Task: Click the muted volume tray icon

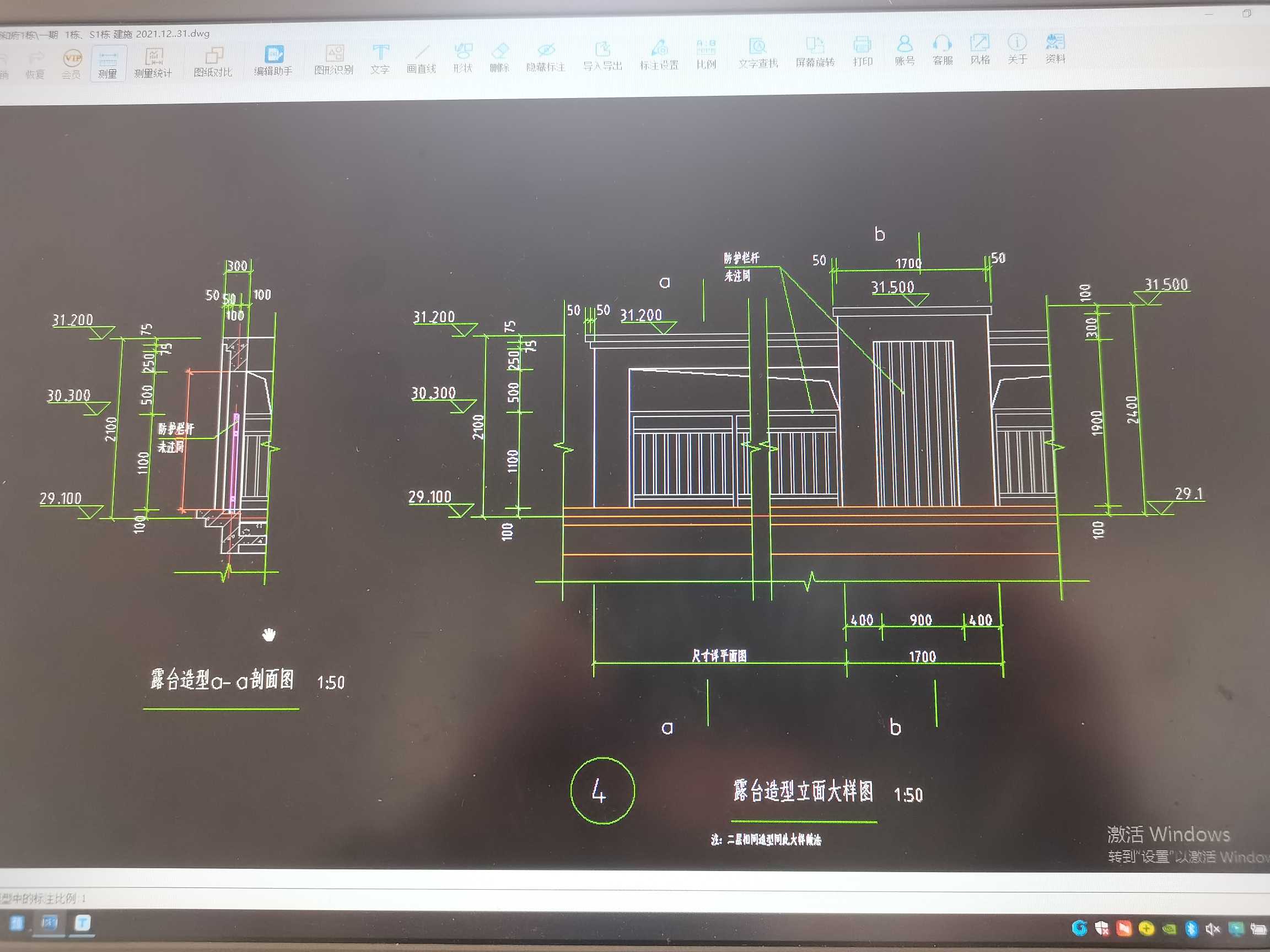Action: click(x=1213, y=928)
